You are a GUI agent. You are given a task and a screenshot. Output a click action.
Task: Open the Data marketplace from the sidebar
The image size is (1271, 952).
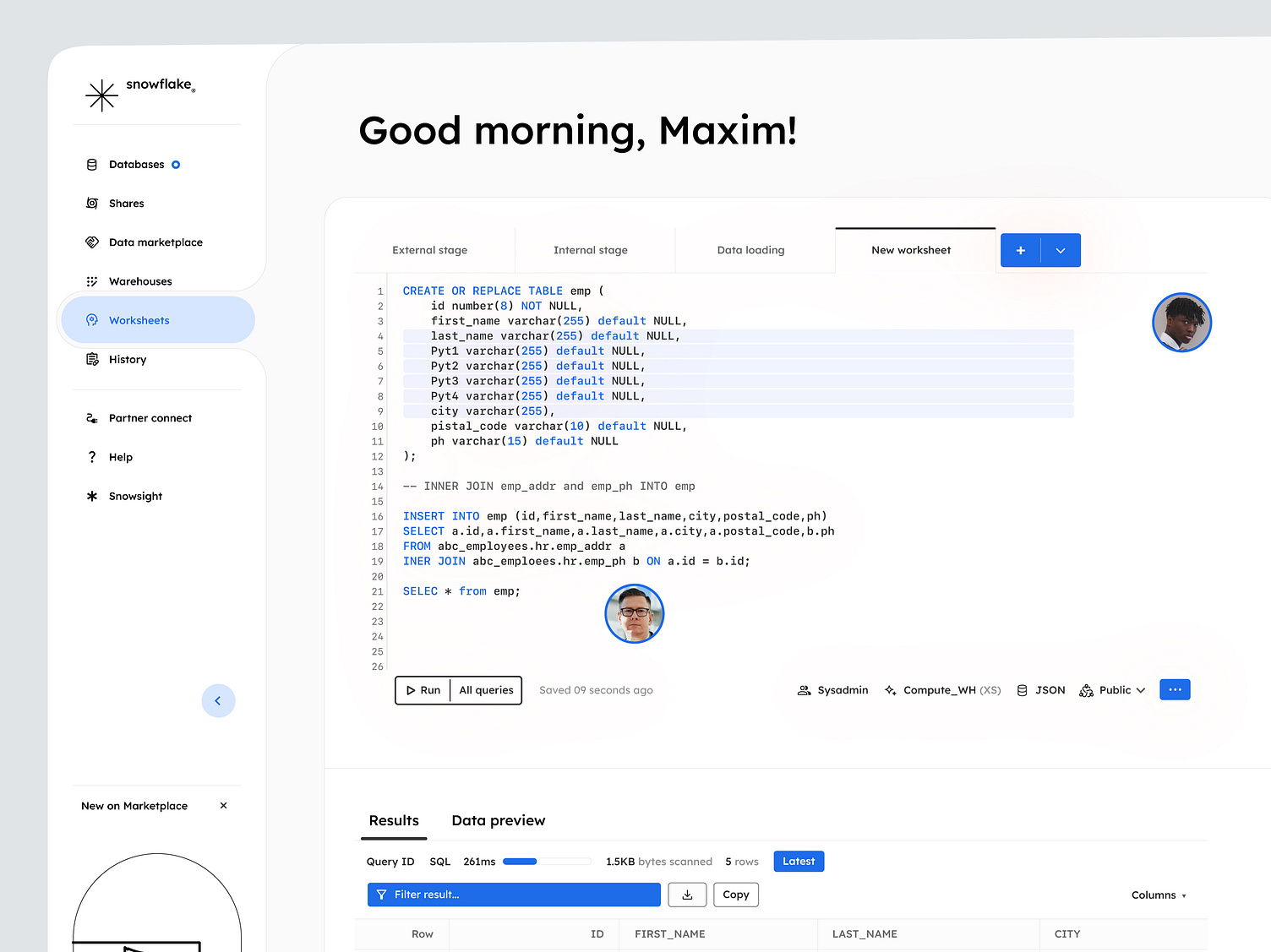click(92, 242)
